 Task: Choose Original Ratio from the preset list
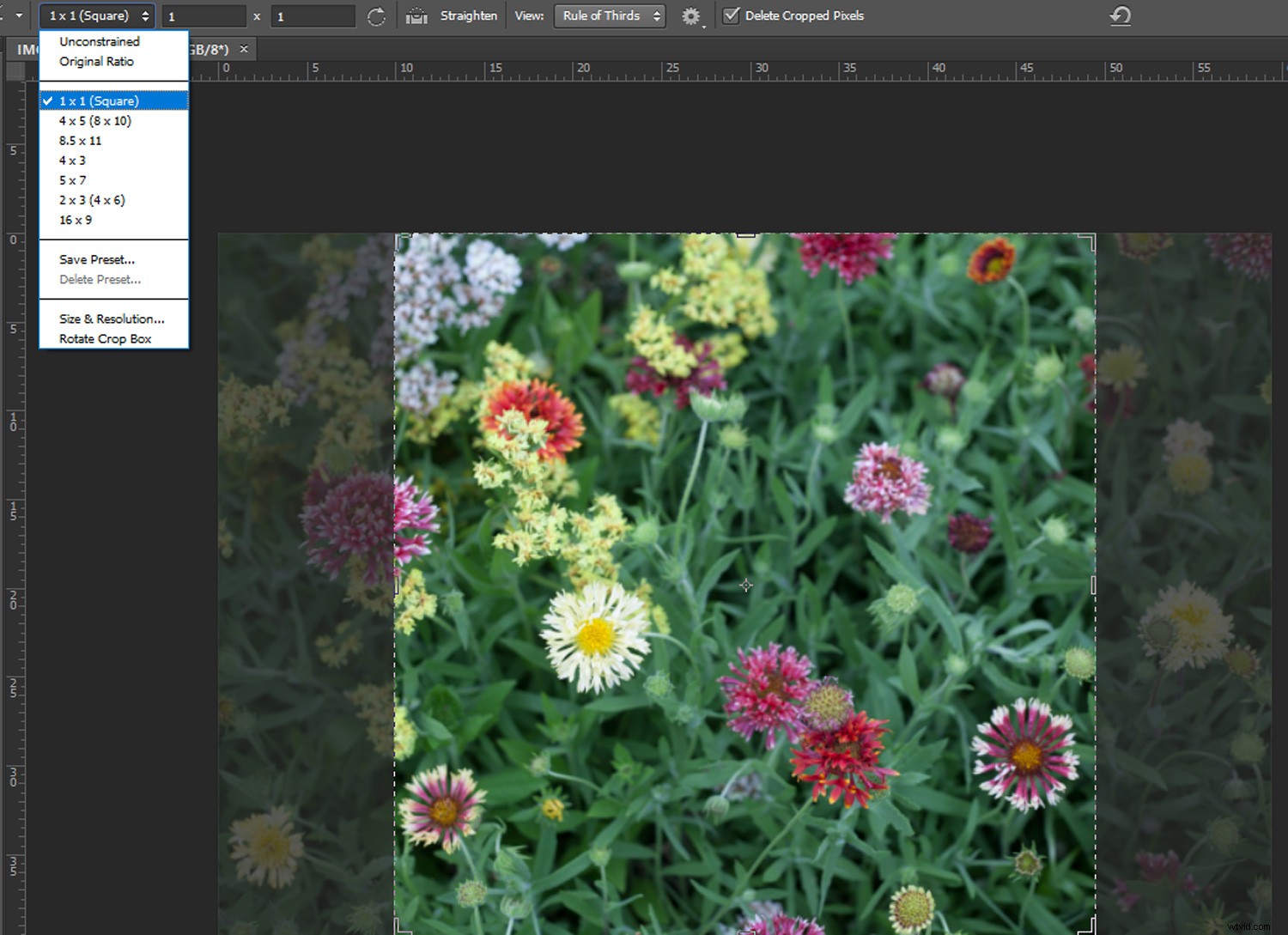(96, 61)
